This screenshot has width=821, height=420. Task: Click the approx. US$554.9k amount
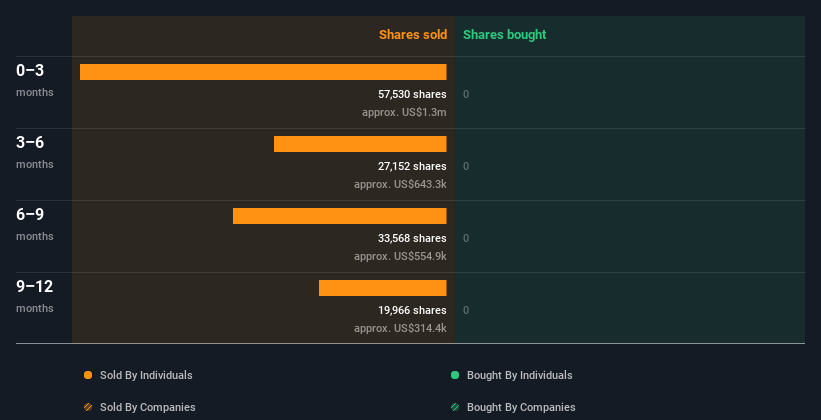pyautogui.click(x=401, y=257)
